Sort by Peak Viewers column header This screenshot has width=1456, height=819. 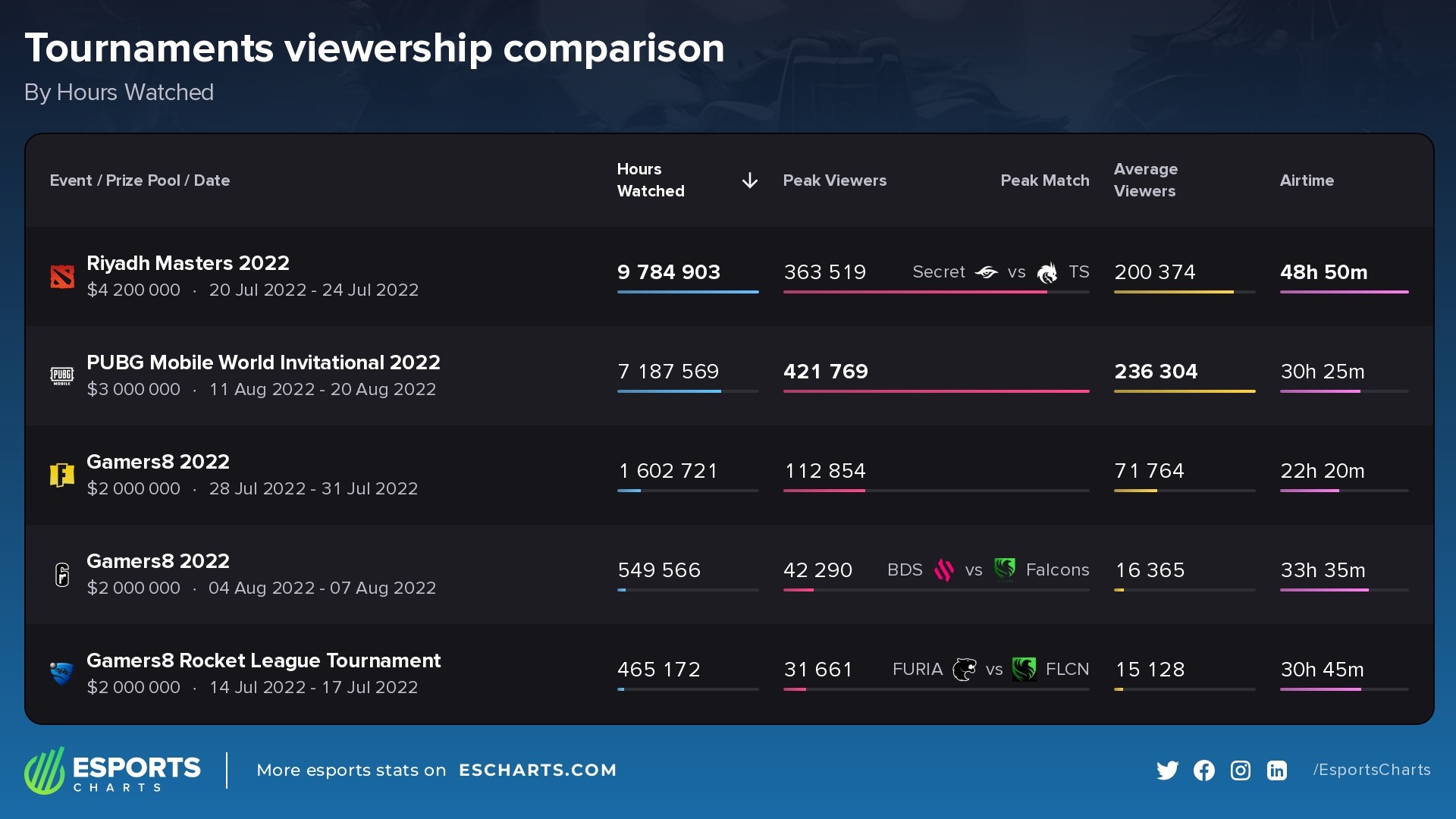click(835, 180)
